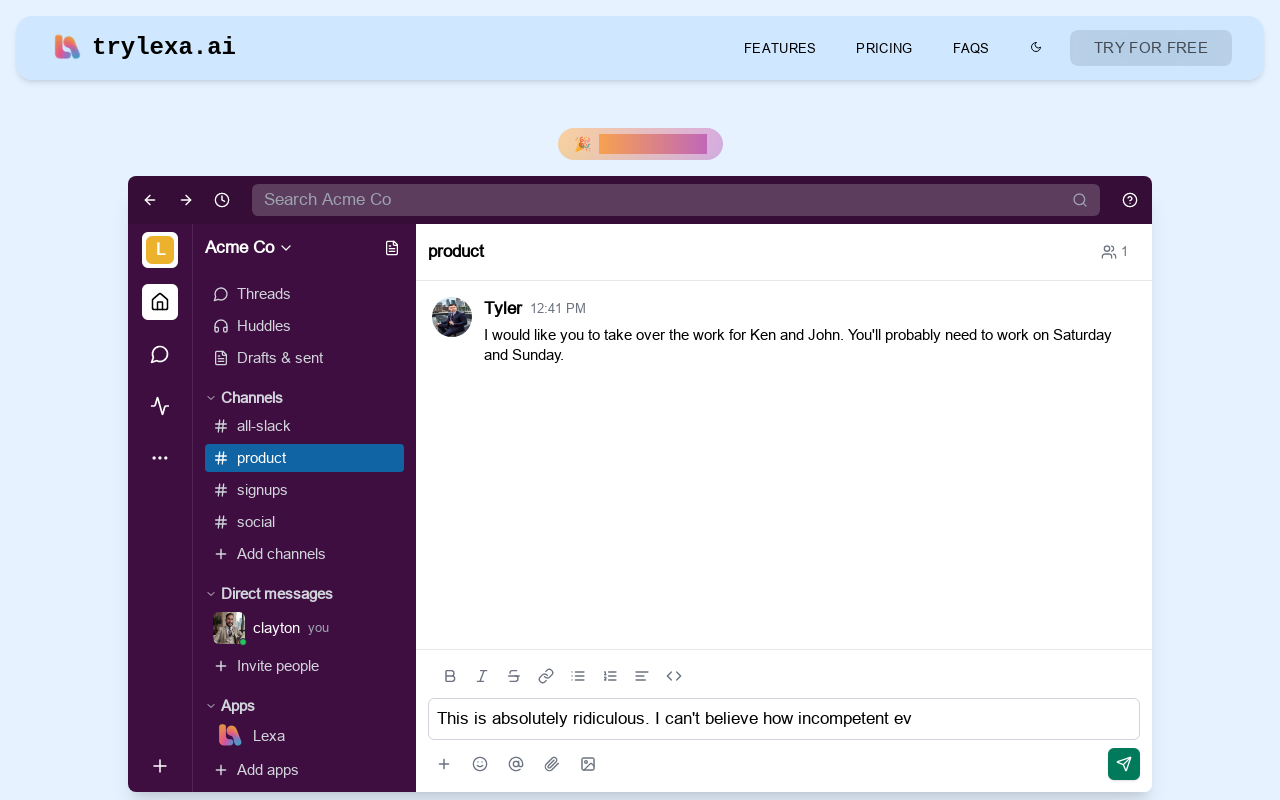Click Tyler's name in the message
Image resolution: width=1280 pixels, height=800 pixels.
coord(503,308)
